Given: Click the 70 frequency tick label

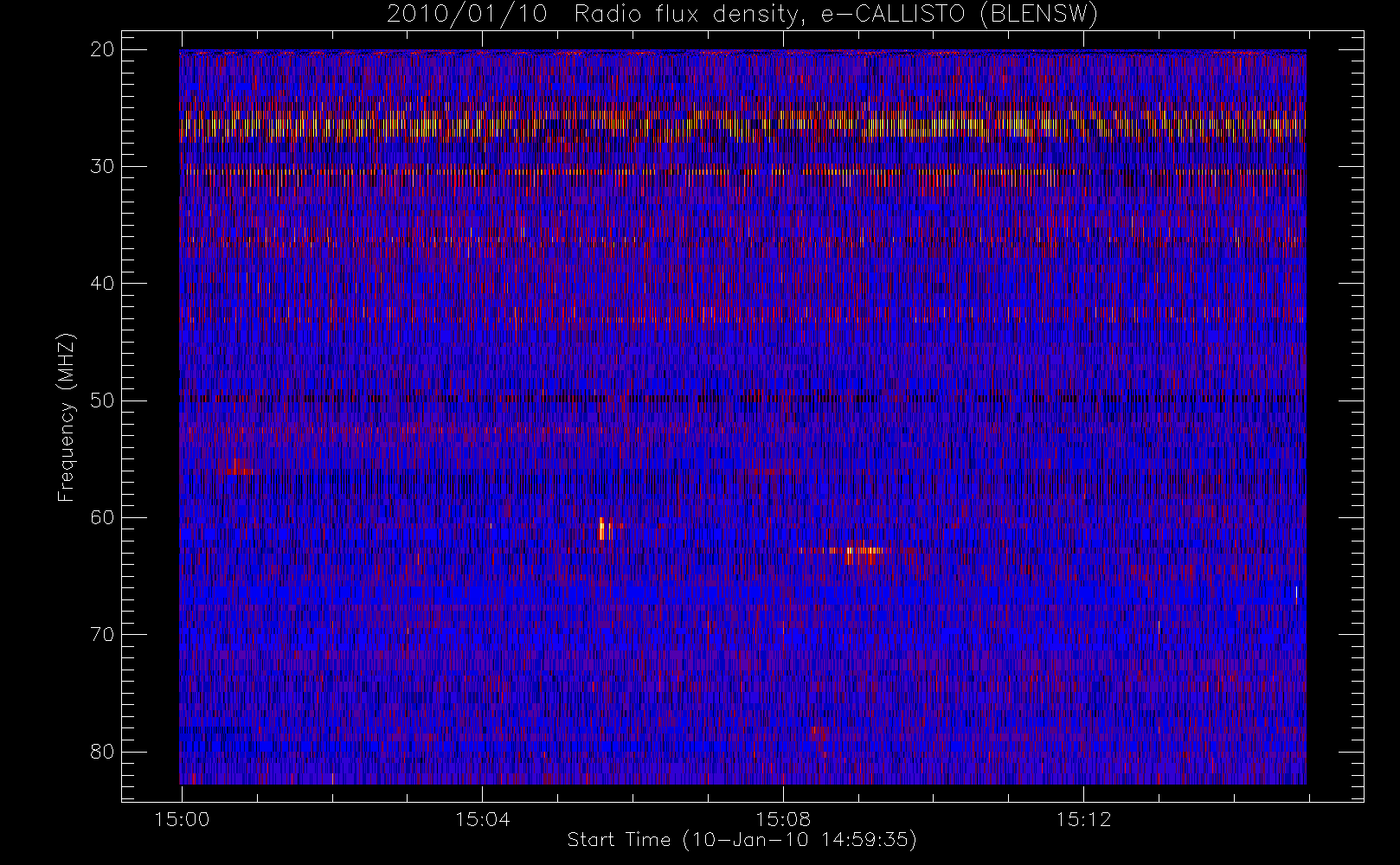Looking at the screenshot, I should (102, 634).
